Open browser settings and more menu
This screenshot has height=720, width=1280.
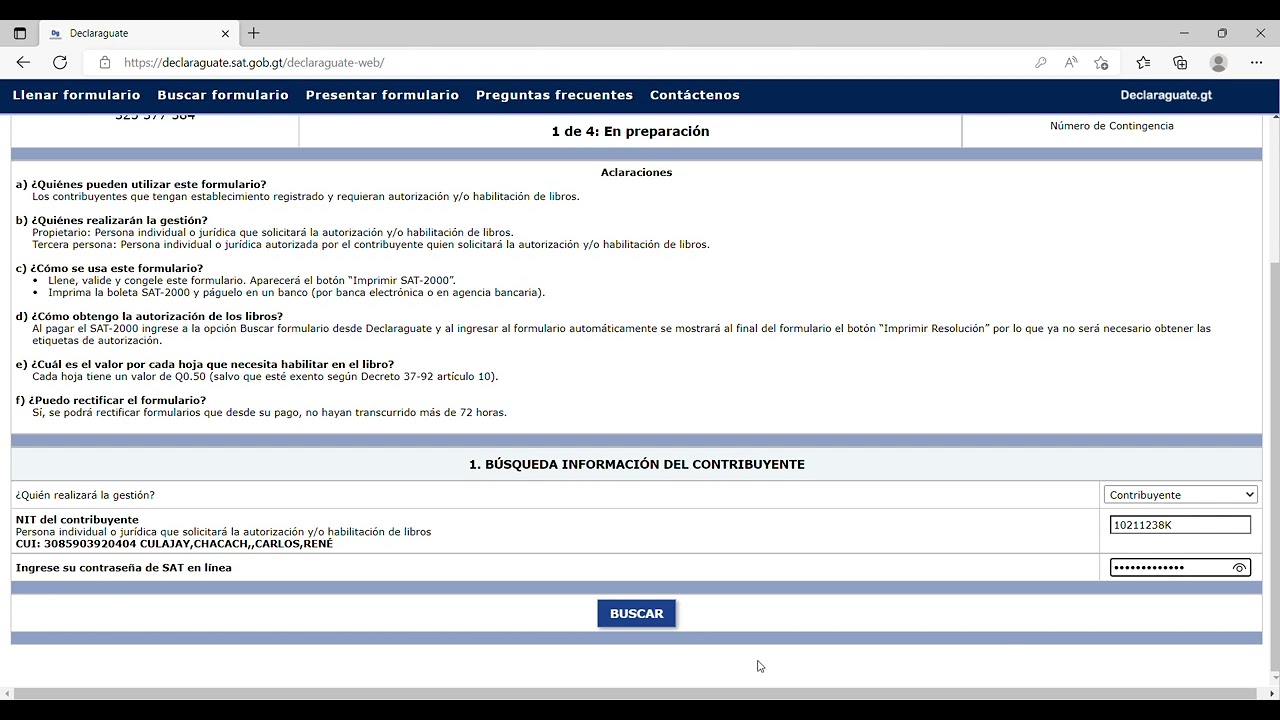(1257, 62)
